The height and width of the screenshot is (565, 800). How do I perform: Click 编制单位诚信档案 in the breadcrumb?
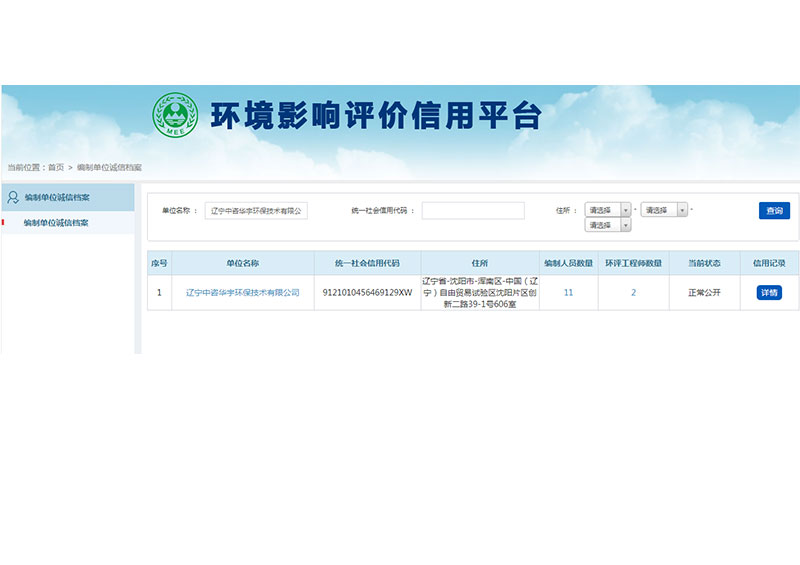click(109, 167)
